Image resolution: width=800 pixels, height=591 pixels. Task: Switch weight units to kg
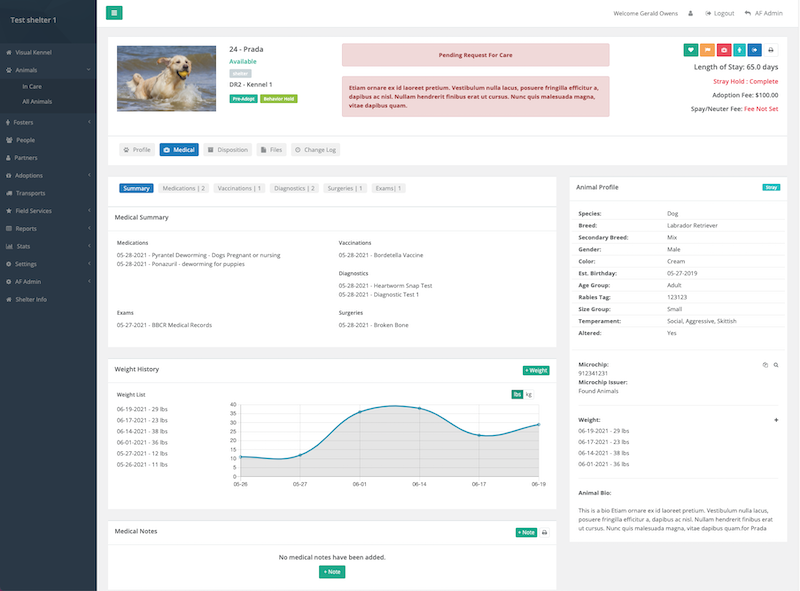[x=529, y=394]
